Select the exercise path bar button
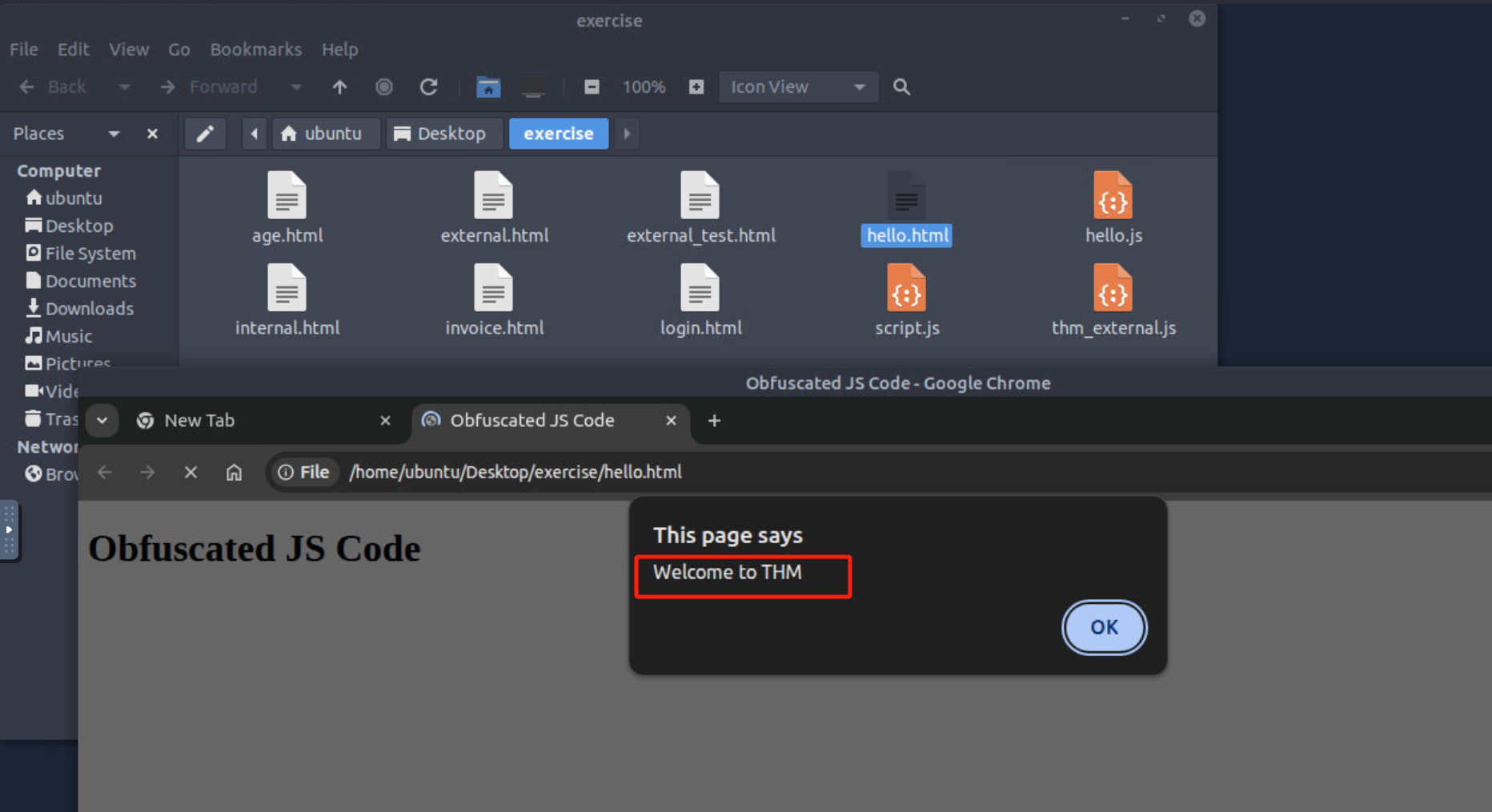Screen dimensions: 1492x812 click(x=559, y=134)
